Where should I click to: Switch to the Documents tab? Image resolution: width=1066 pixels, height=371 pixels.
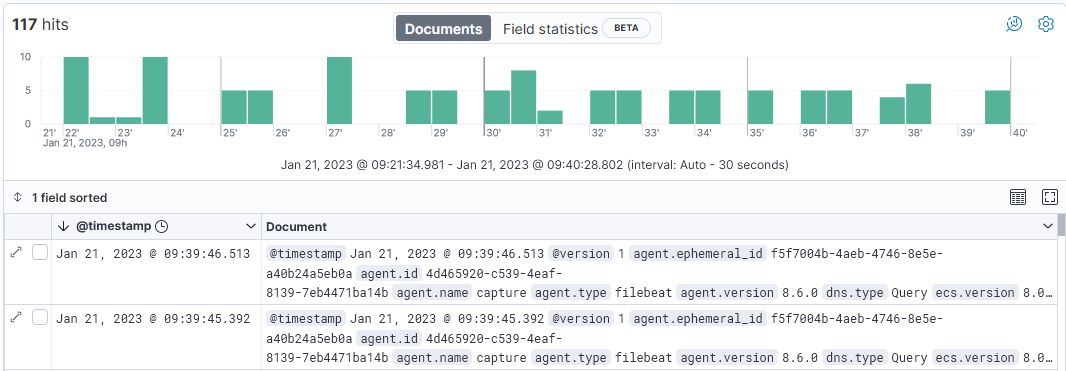[443, 29]
